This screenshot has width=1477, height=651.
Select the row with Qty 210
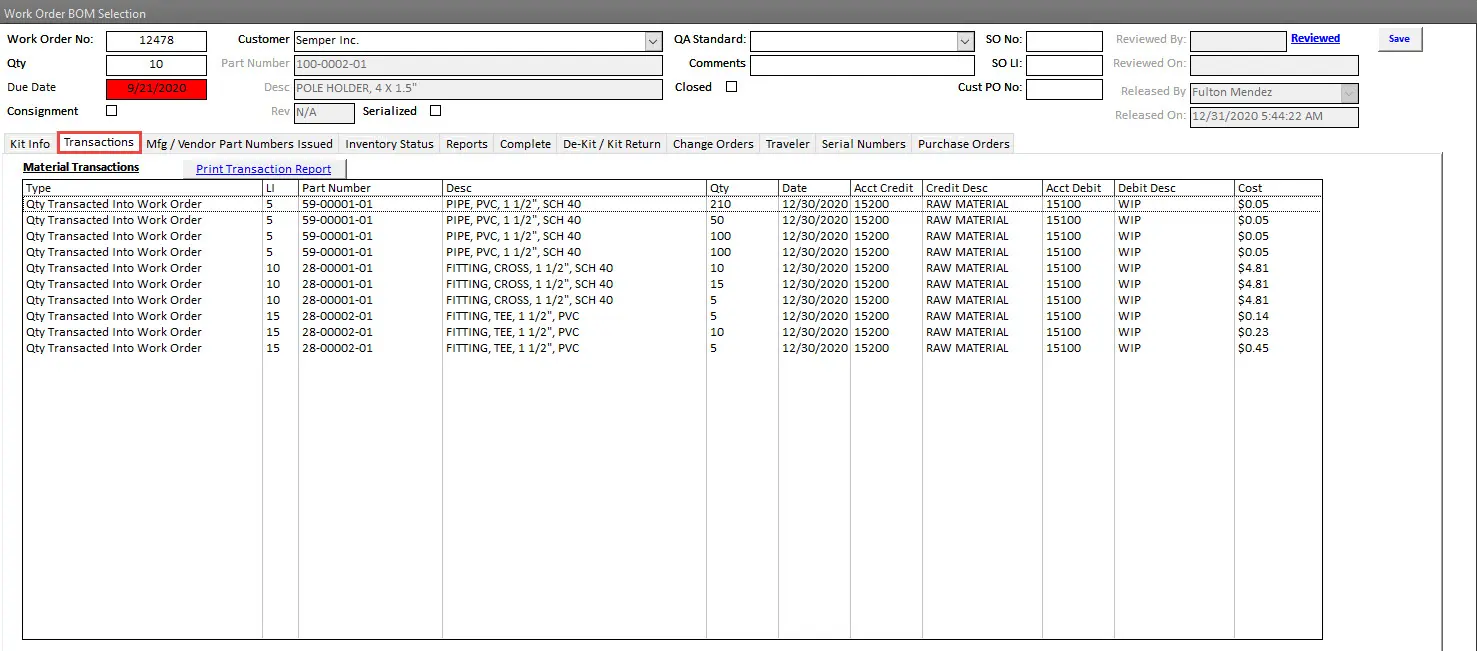click(400, 204)
